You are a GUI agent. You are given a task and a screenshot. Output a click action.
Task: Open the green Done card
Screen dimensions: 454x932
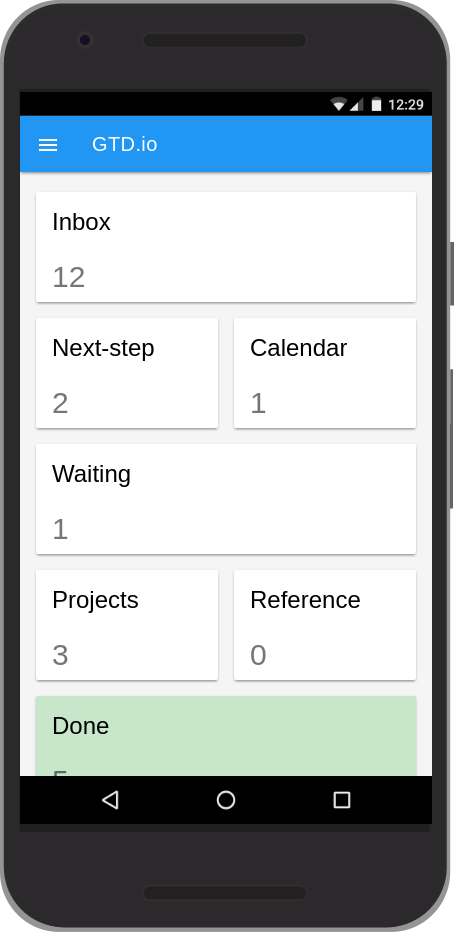pyautogui.click(x=226, y=736)
